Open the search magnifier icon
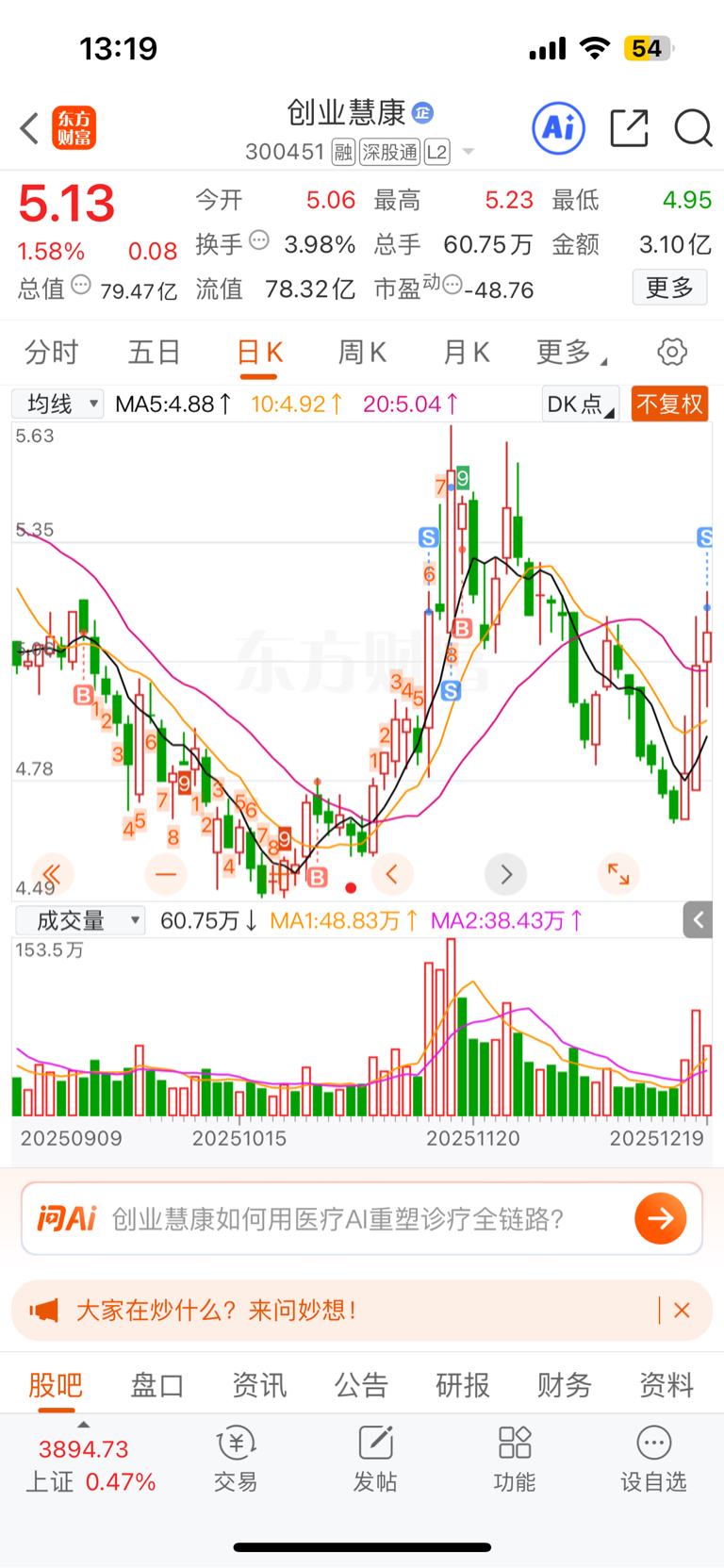724x1568 pixels. (x=693, y=128)
